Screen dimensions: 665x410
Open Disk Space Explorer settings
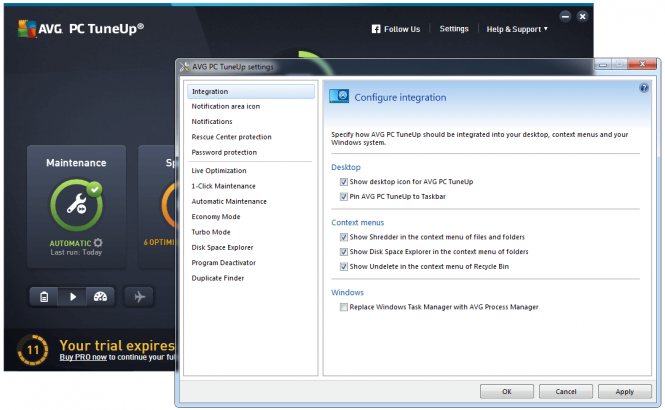coord(222,247)
